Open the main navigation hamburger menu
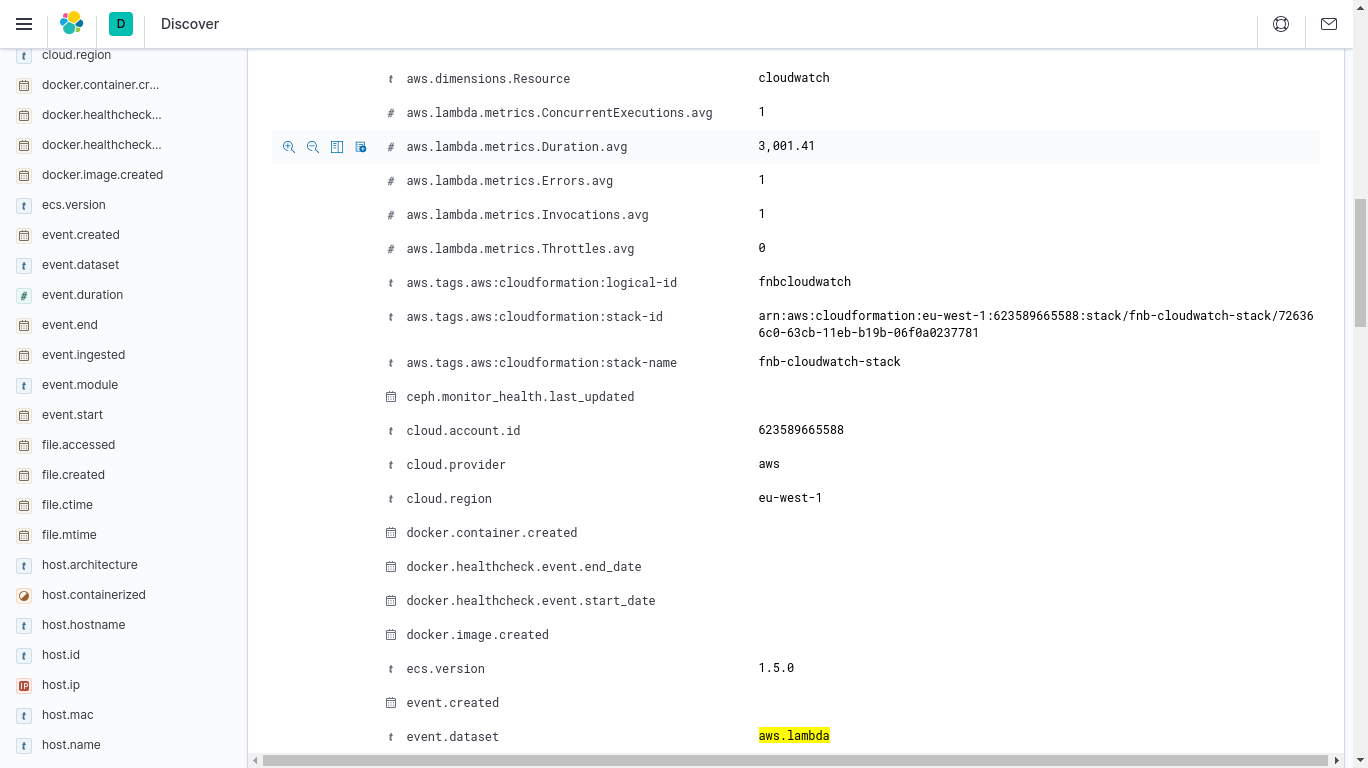 [x=24, y=24]
